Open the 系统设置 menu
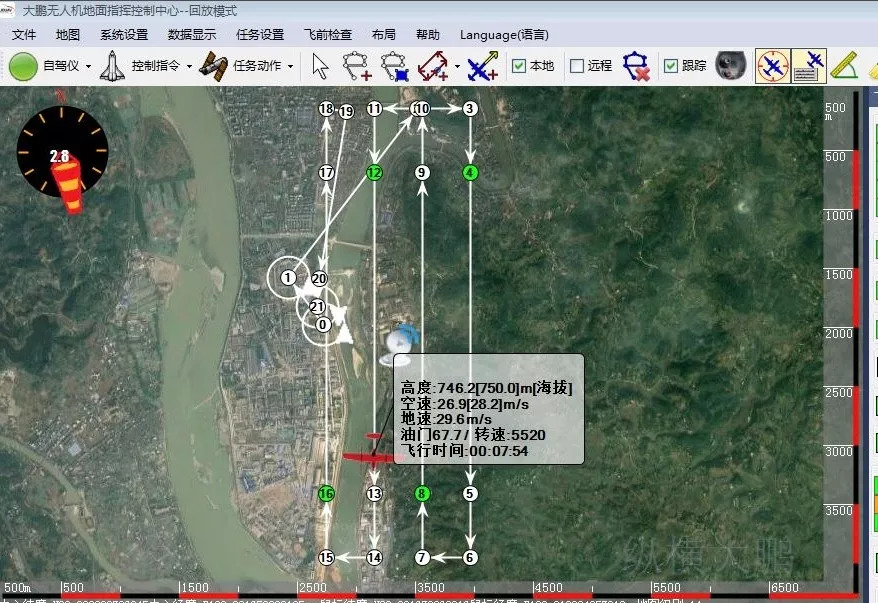This screenshot has height=603, width=878. click(x=124, y=34)
